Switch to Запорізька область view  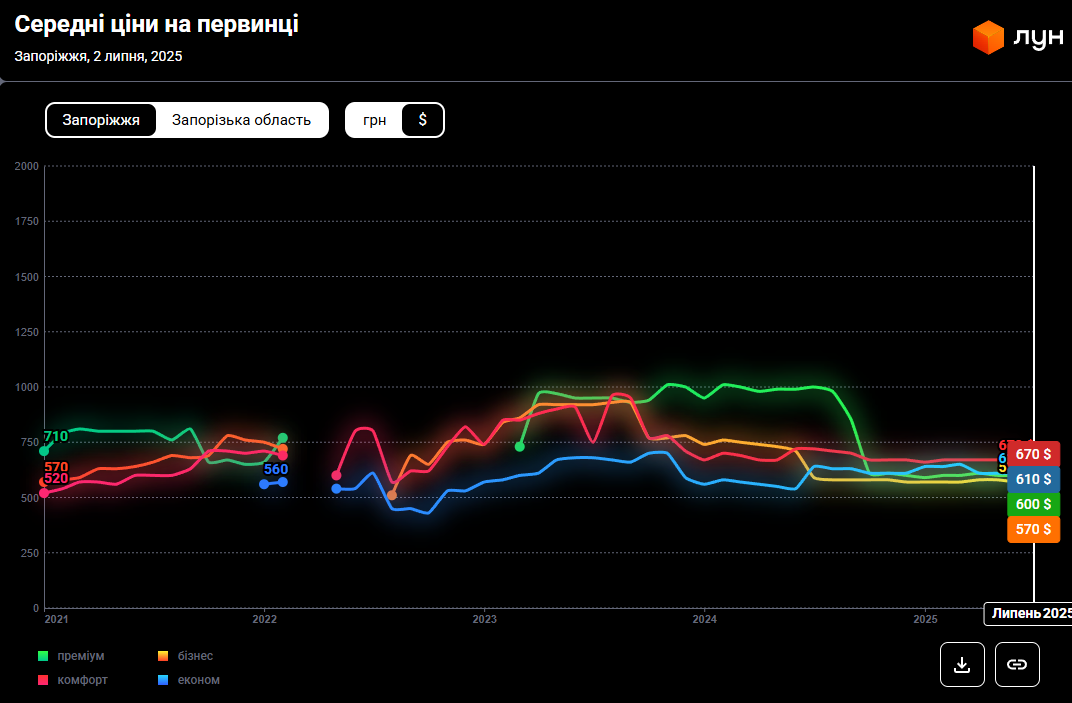click(241, 120)
